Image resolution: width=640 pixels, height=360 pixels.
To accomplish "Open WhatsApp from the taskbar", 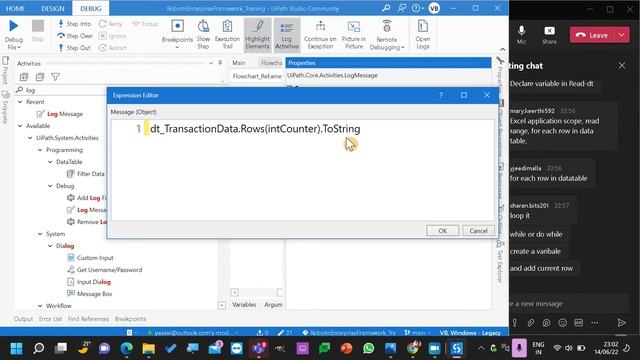I will (x=369, y=348).
